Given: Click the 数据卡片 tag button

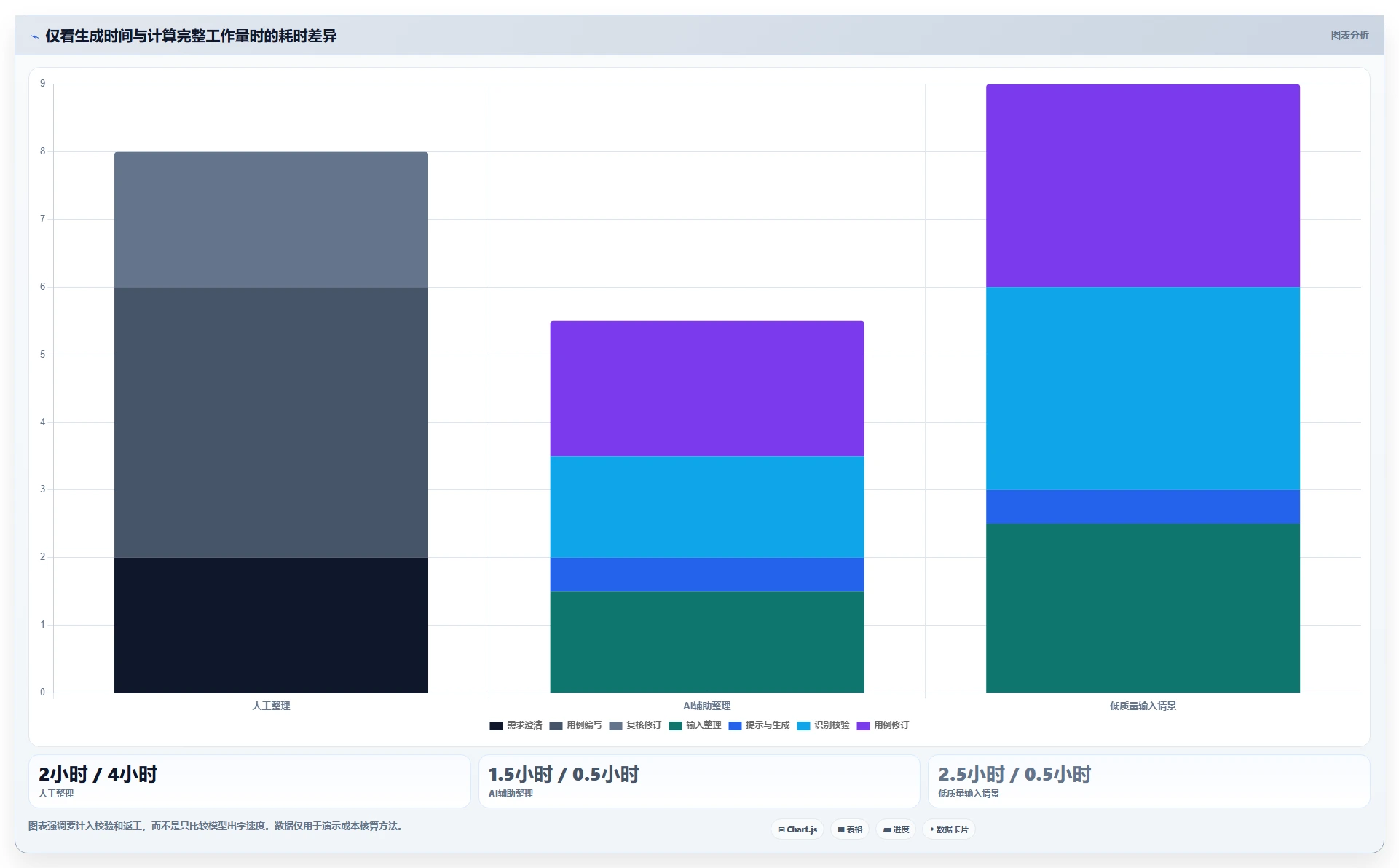Looking at the screenshot, I should (x=949, y=829).
